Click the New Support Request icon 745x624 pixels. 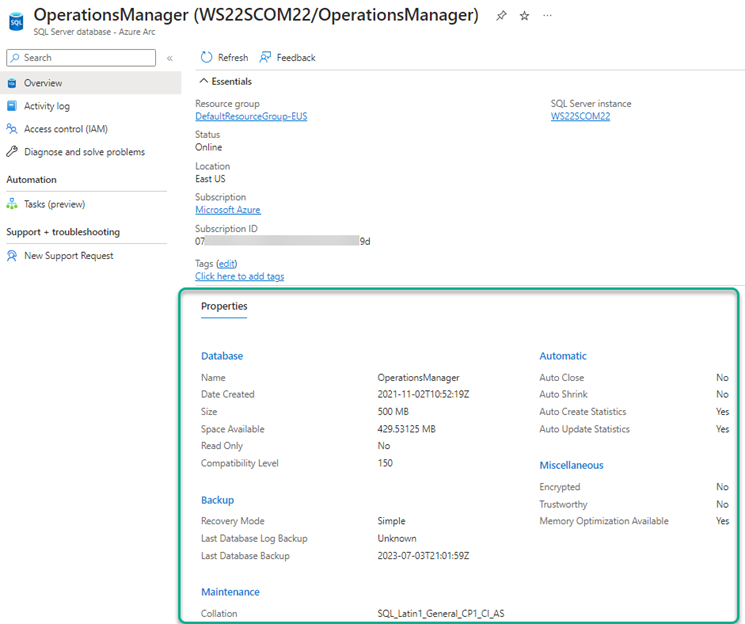[x=12, y=256]
